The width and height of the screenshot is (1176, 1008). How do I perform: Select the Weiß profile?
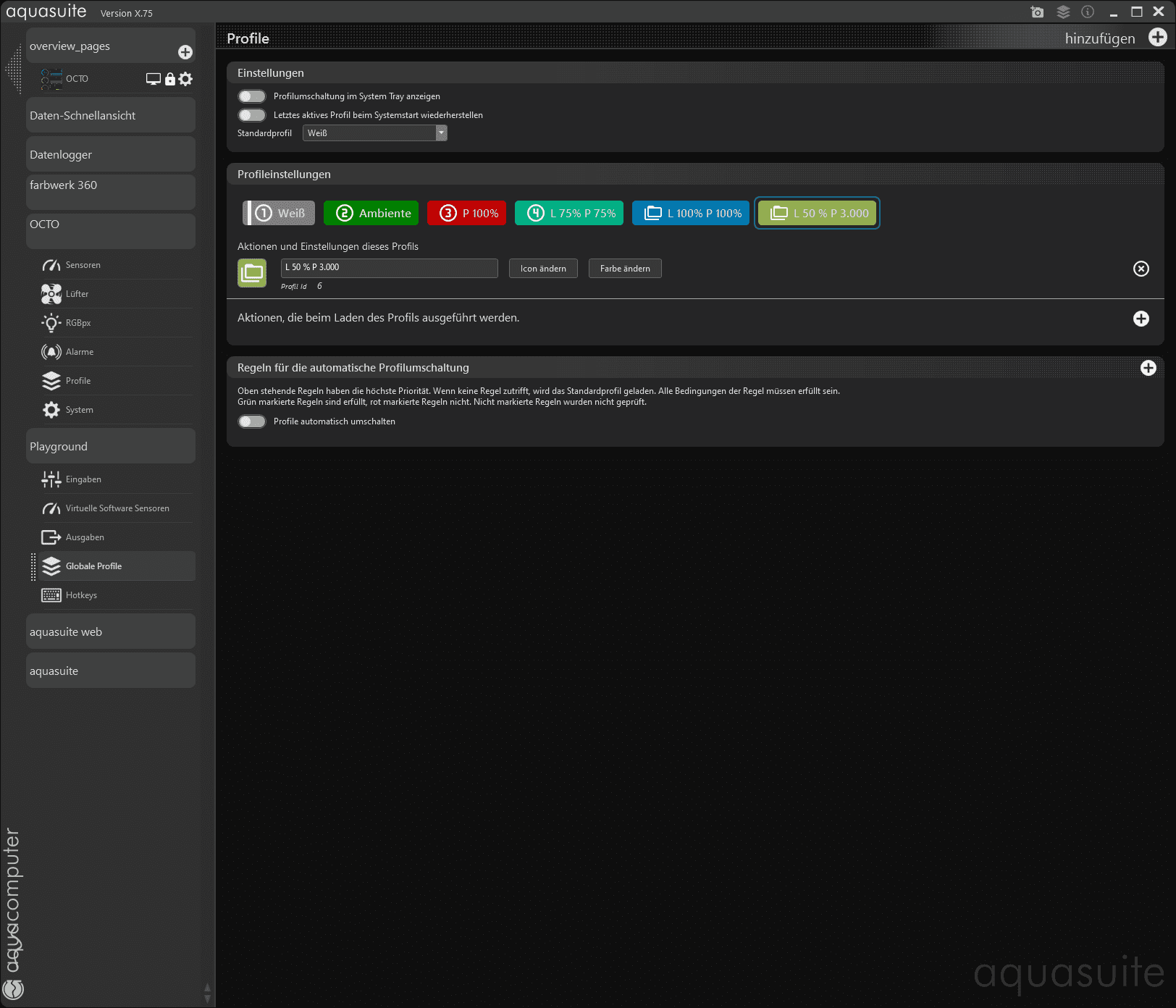[x=279, y=213]
